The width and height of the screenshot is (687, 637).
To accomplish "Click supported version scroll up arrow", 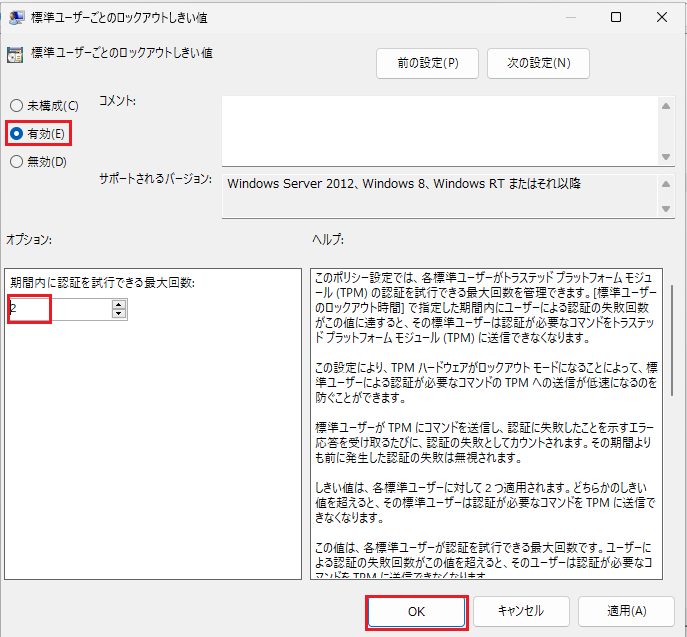I will pyautogui.click(x=666, y=184).
